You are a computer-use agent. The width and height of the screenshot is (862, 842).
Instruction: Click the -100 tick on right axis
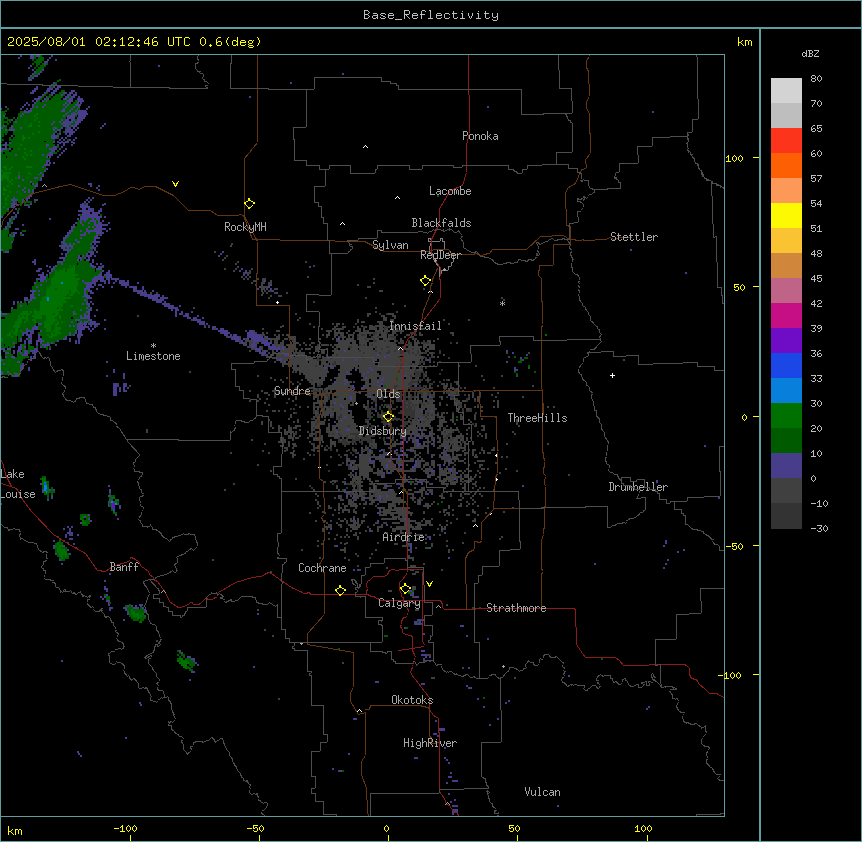point(731,675)
